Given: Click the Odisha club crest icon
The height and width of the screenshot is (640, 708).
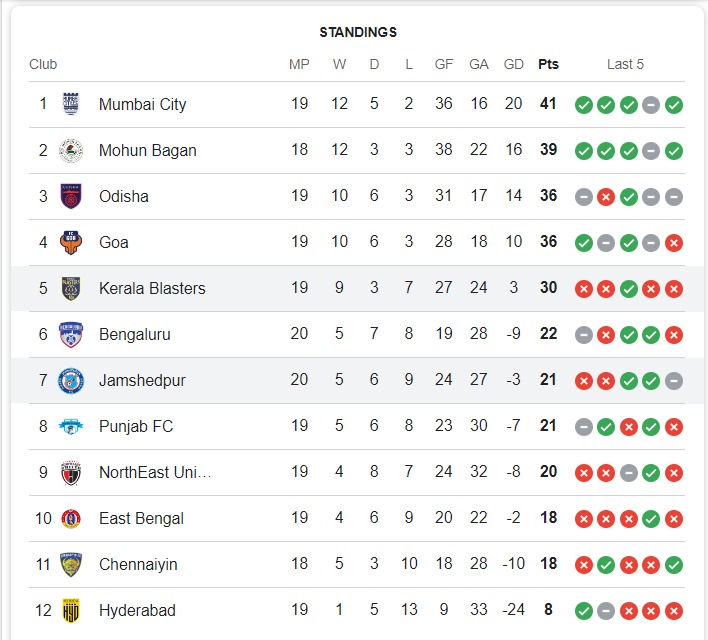Looking at the screenshot, I should click(71, 196).
